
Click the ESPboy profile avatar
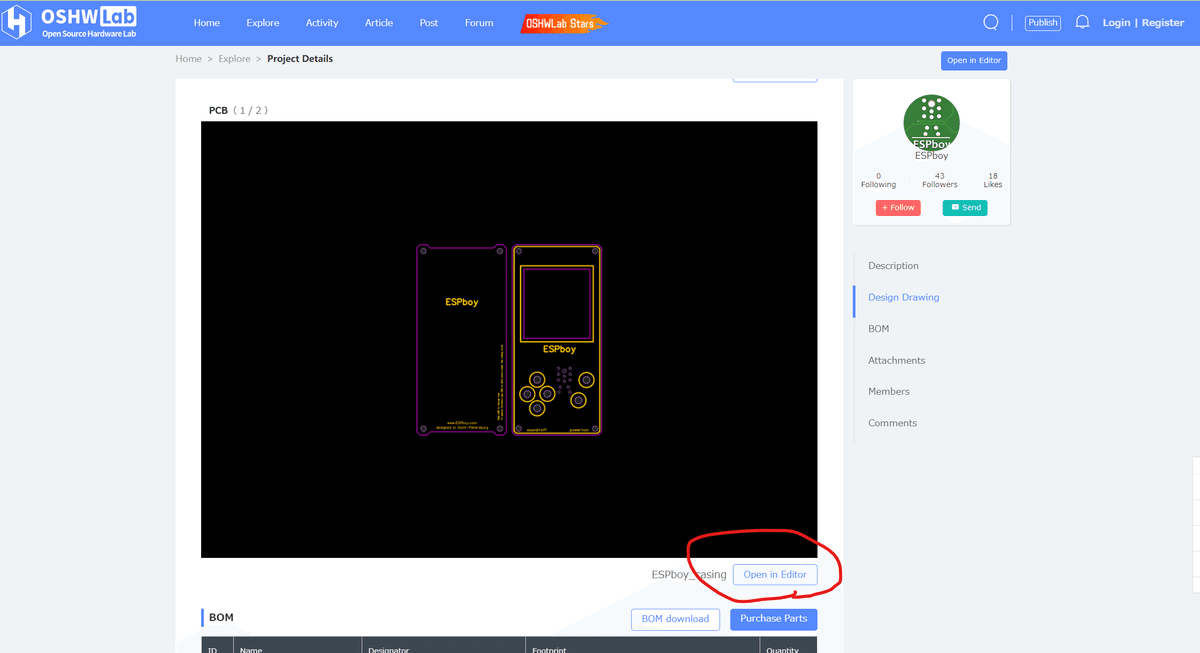pyautogui.click(x=931, y=124)
